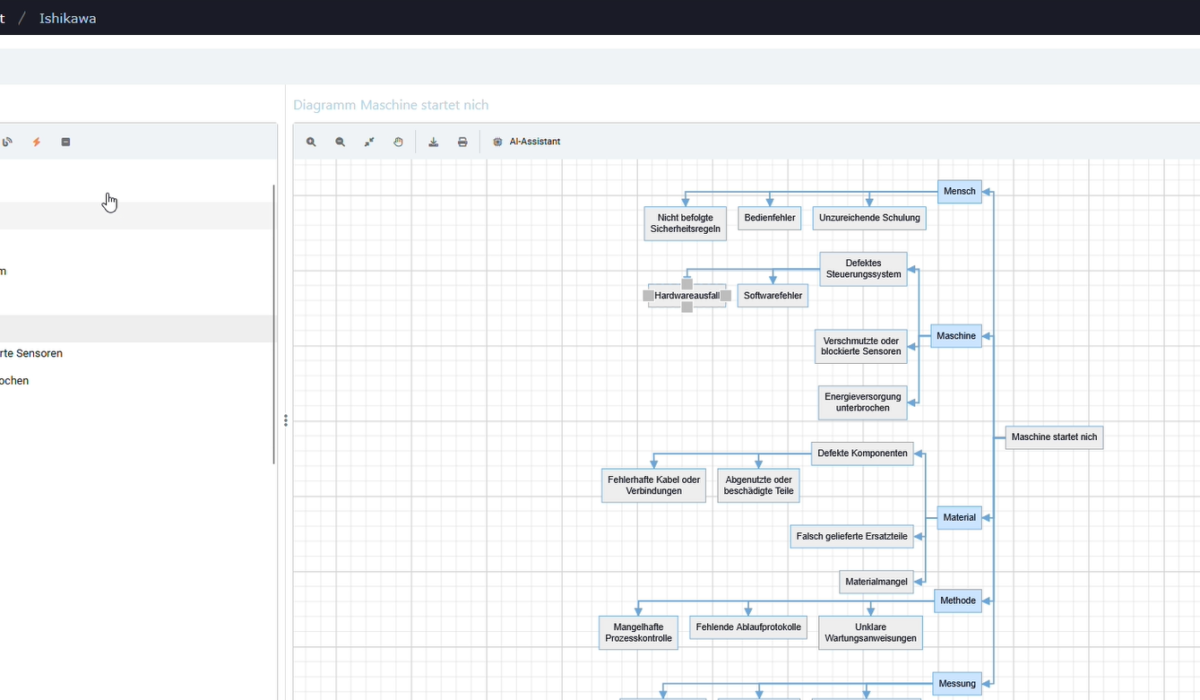Select the Hardwareausfall node

click(687, 295)
